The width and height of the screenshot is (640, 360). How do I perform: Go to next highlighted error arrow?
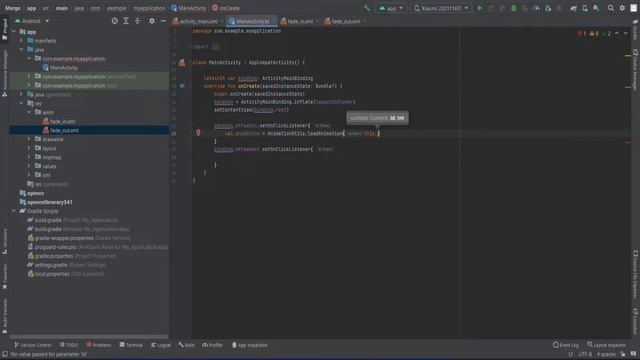[626, 33]
